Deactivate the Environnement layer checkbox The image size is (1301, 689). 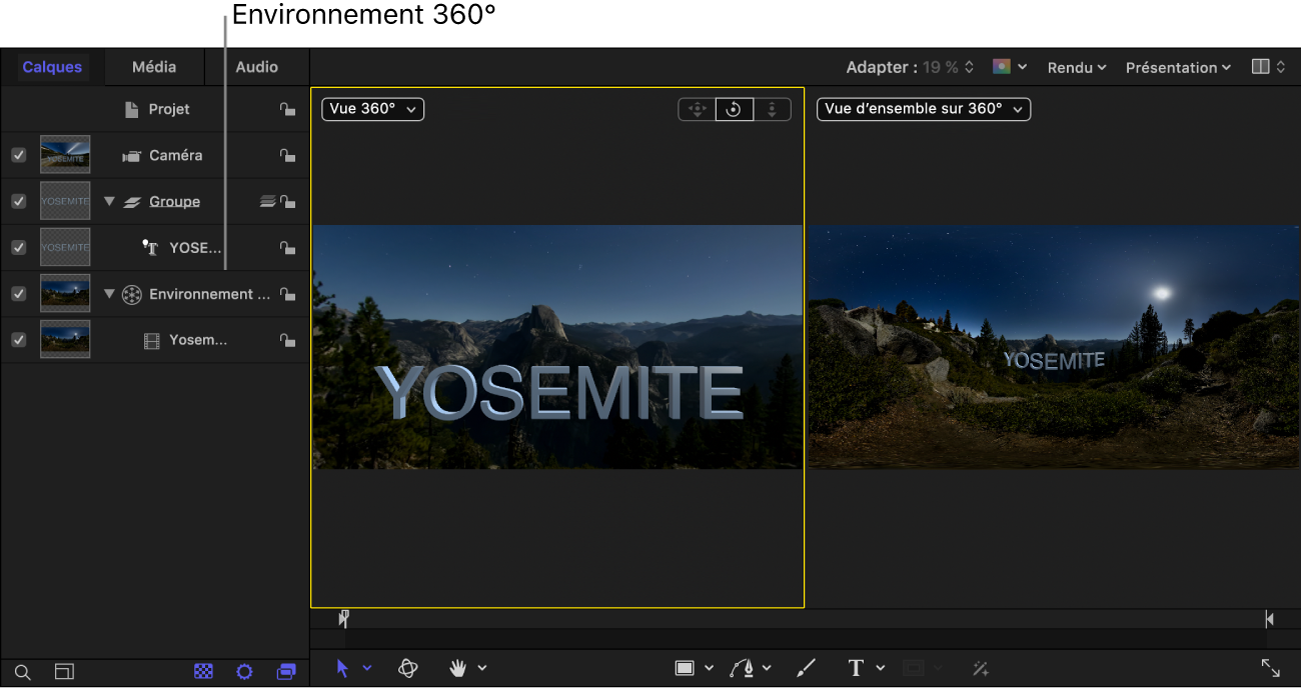(x=18, y=293)
